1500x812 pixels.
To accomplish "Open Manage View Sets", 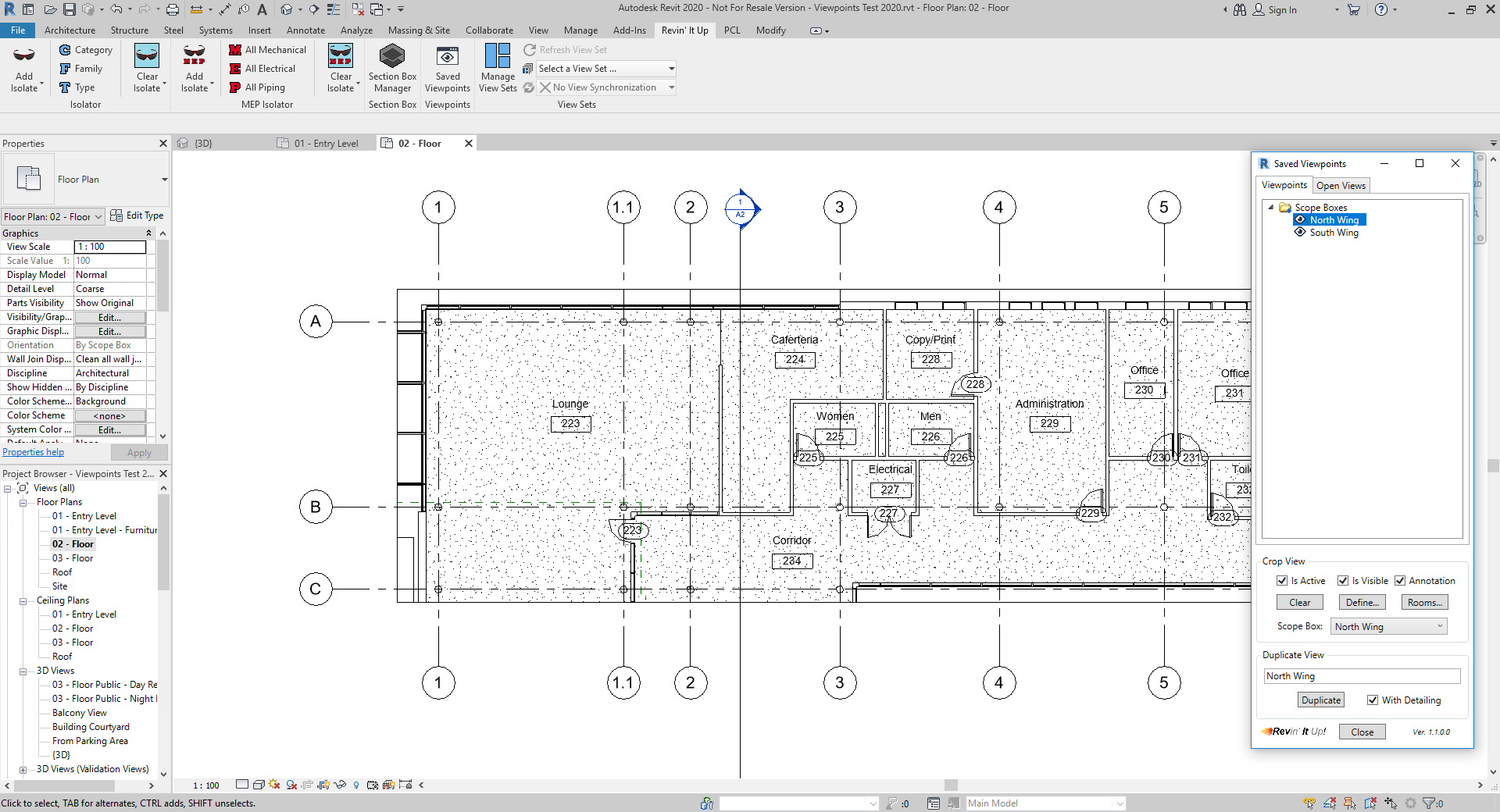I will point(498,69).
